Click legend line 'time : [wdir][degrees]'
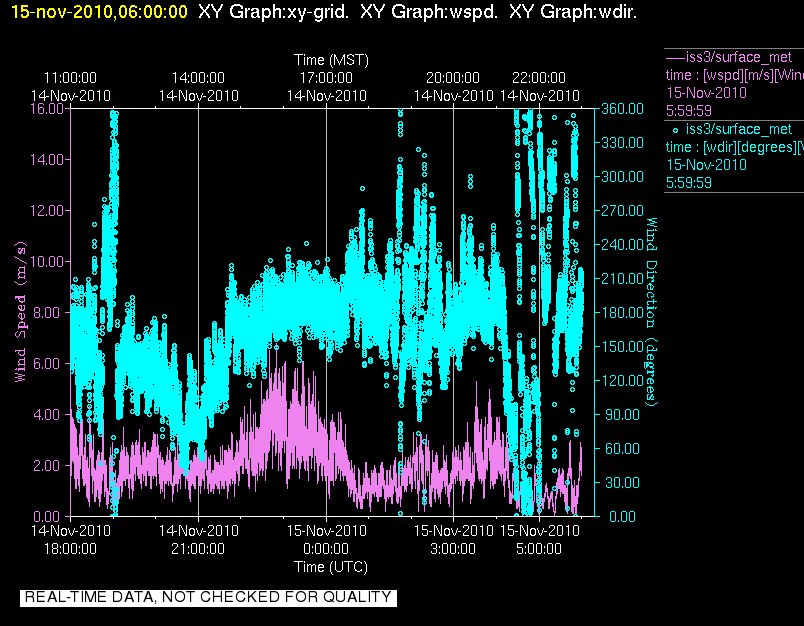804x626 pixels. [x=734, y=147]
